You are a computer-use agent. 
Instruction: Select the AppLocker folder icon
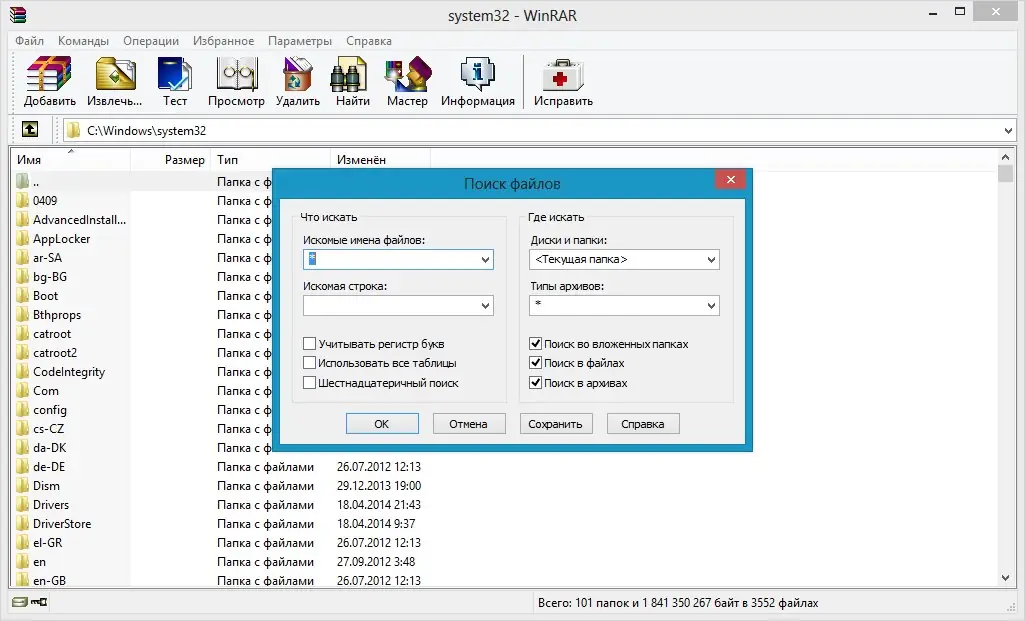coord(23,238)
